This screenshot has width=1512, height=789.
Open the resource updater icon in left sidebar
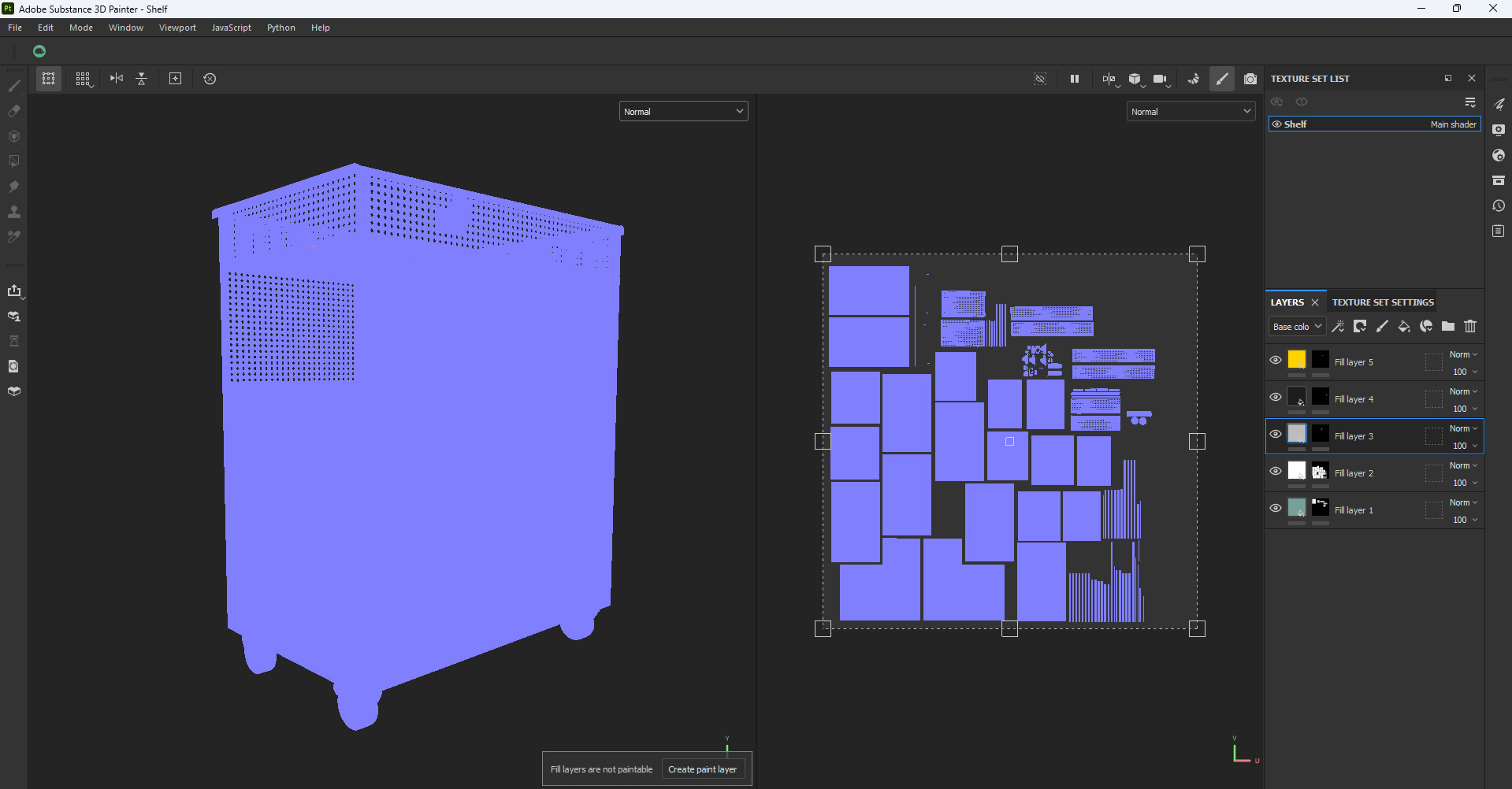click(x=14, y=366)
